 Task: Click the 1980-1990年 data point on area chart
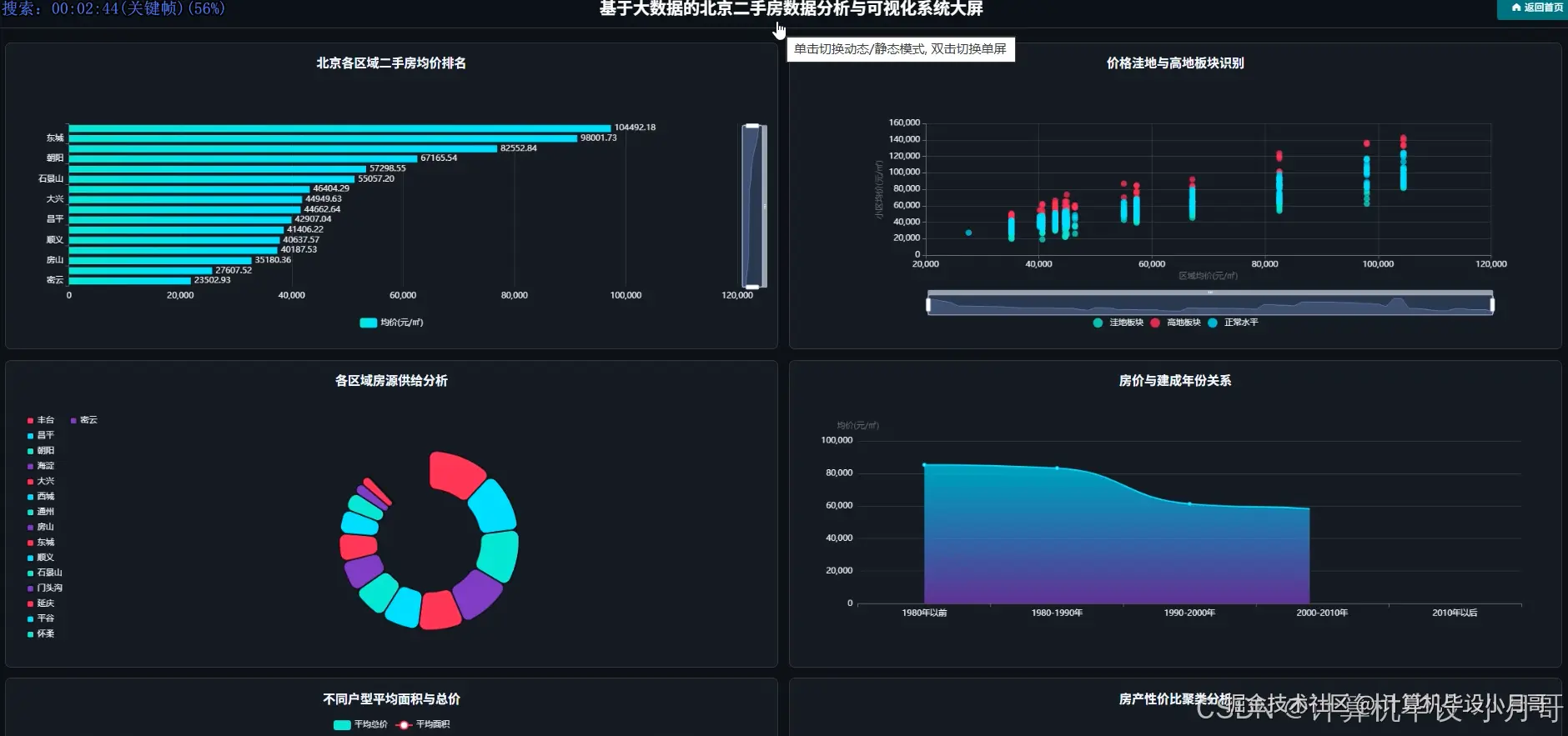1057,468
